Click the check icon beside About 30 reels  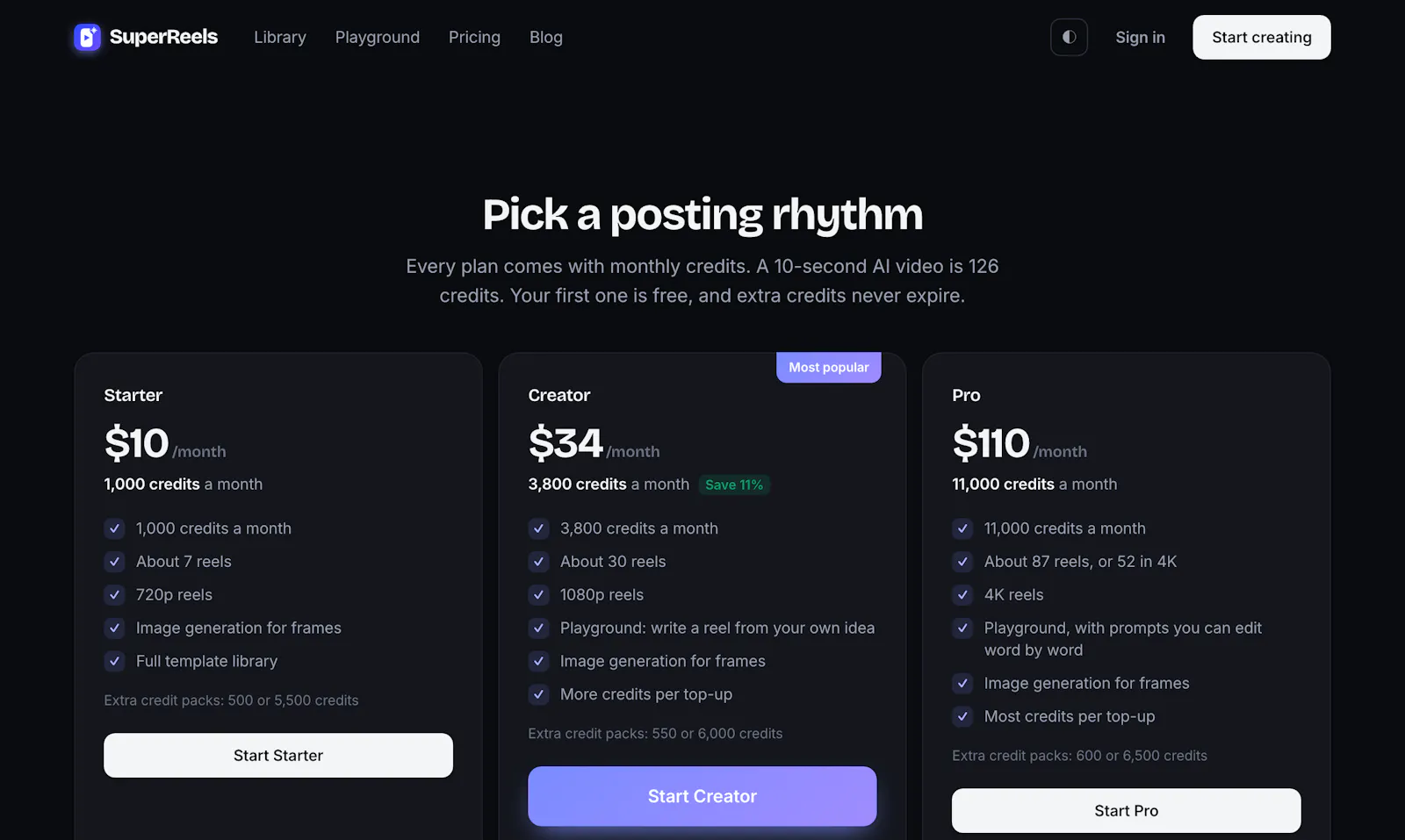(538, 562)
